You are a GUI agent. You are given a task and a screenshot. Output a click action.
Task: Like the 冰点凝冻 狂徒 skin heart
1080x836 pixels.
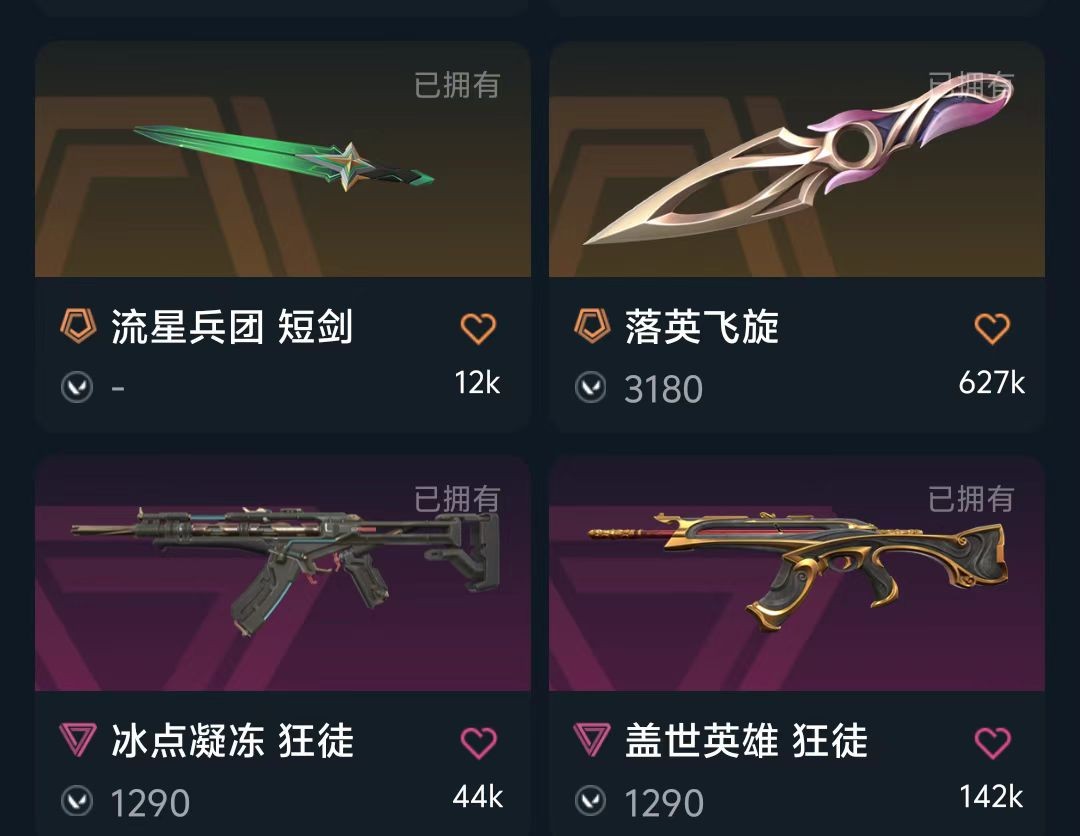point(478,743)
